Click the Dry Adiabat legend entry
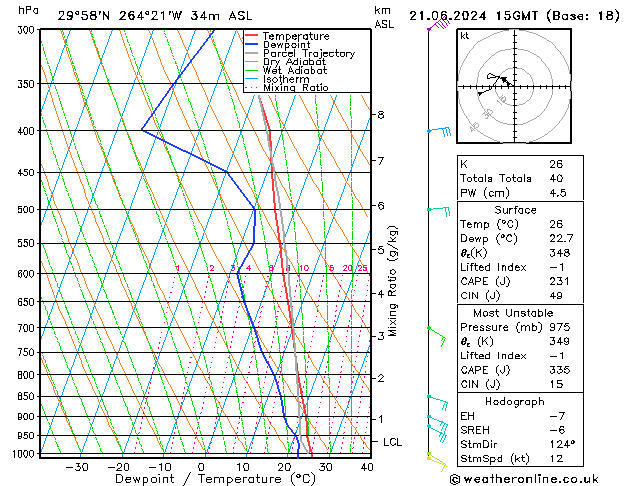Image resolution: width=629 pixels, height=486 pixels. [285, 62]
